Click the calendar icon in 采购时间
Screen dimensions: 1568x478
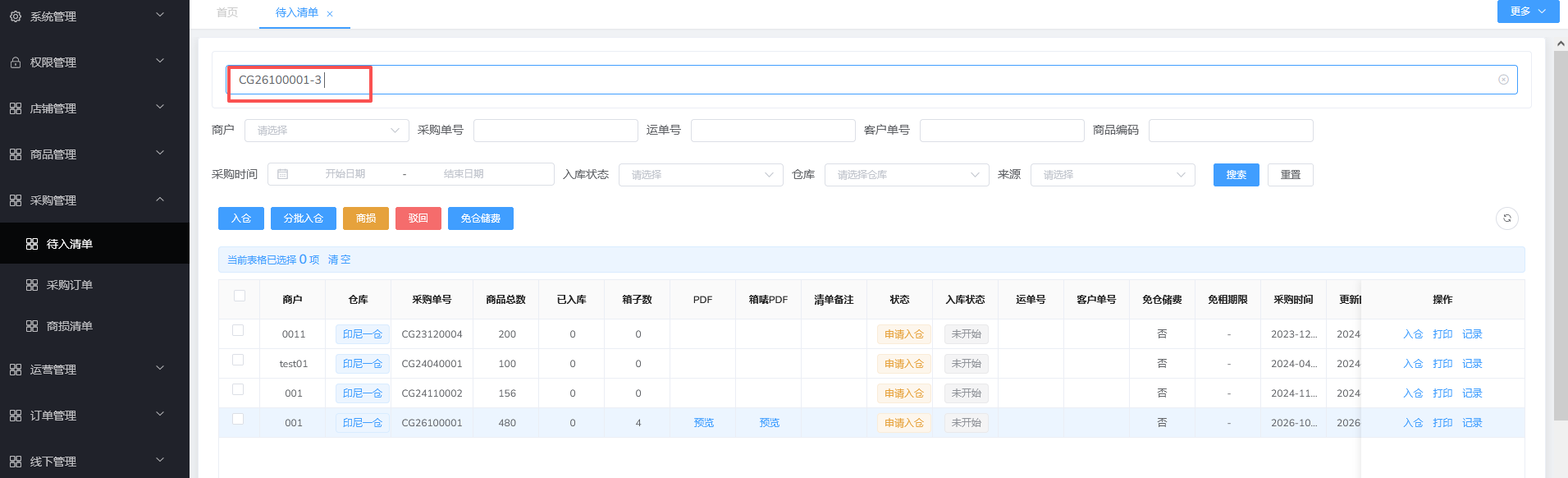tap(283, 174)
